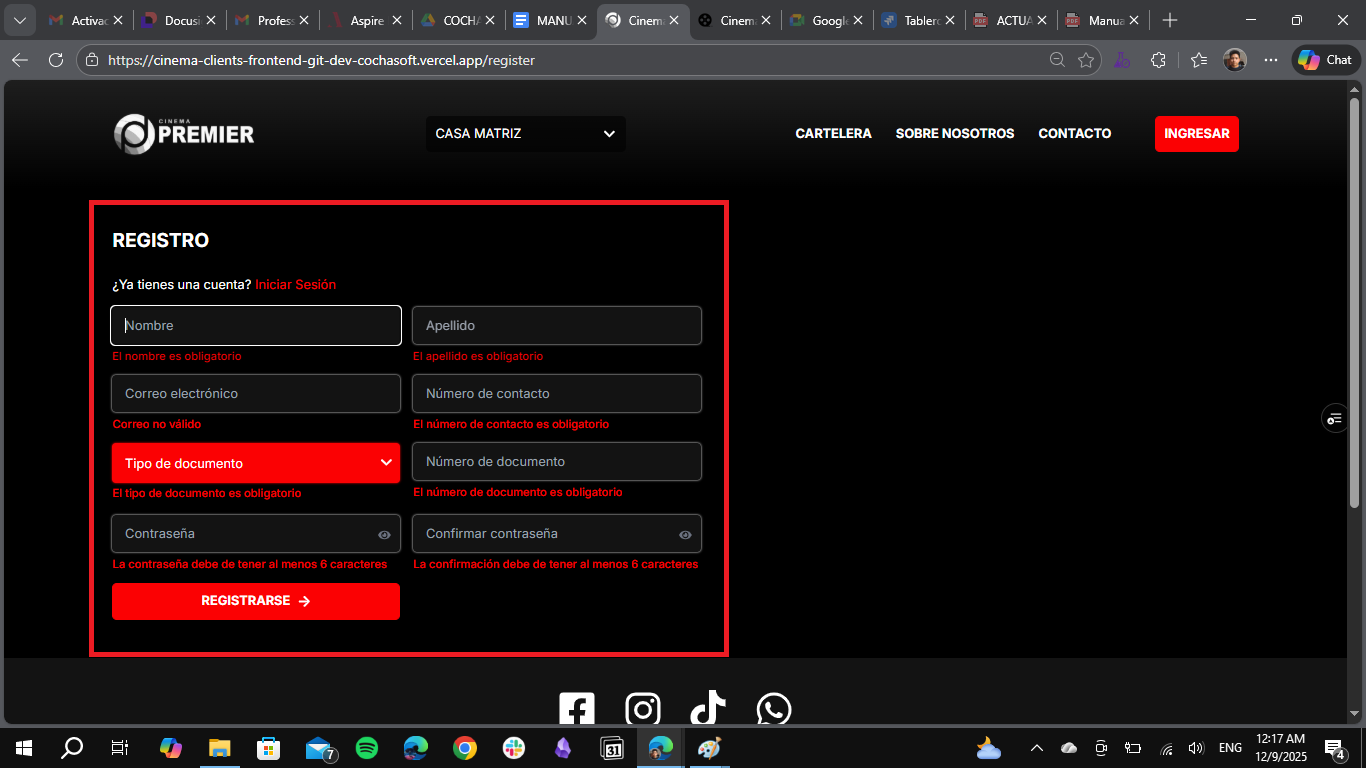
Task: Open the Tipo de documento dropdown
Action: point(256,463)
